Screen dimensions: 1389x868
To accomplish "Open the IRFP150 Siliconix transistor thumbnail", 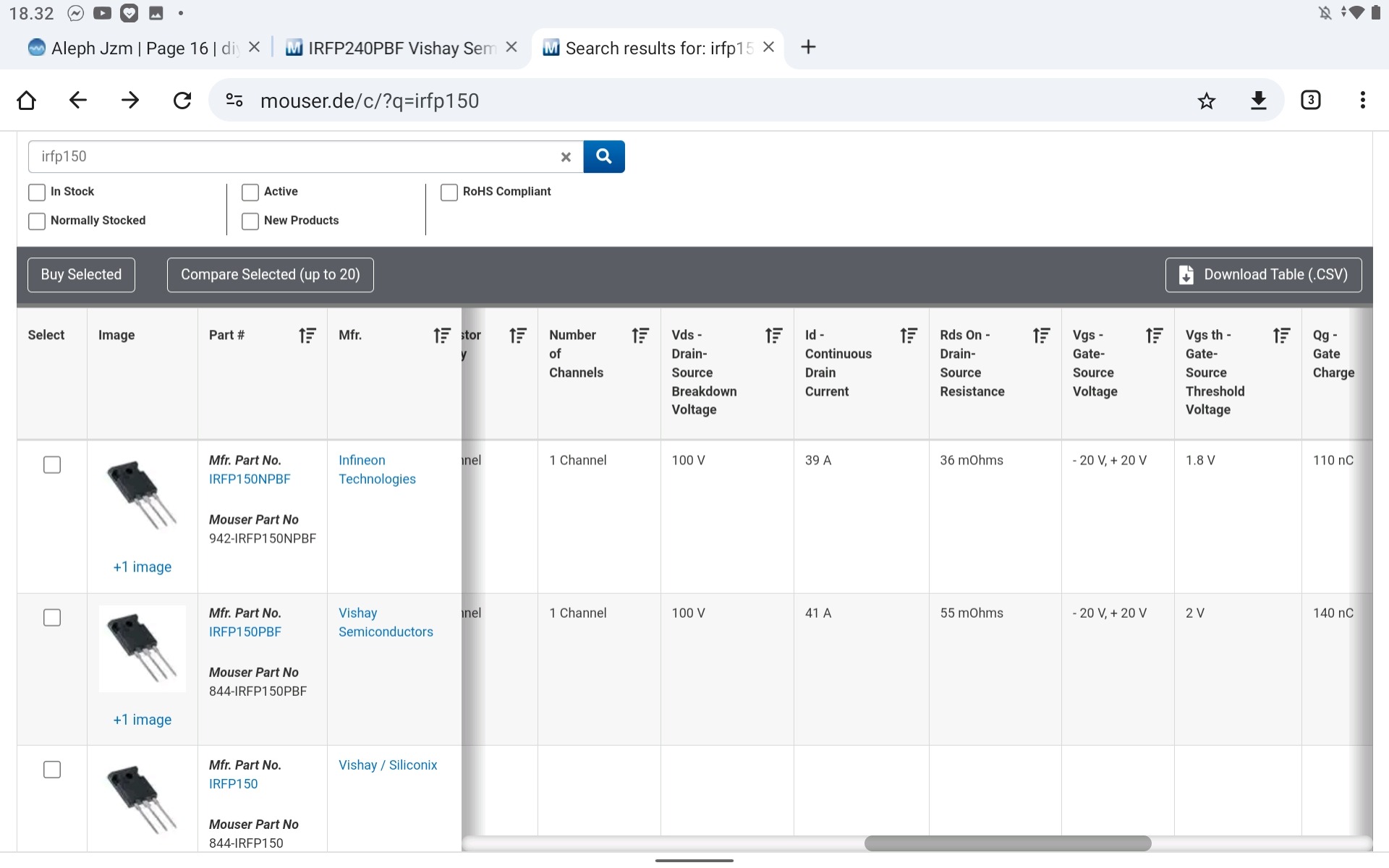I will click(x=142, y=801).
